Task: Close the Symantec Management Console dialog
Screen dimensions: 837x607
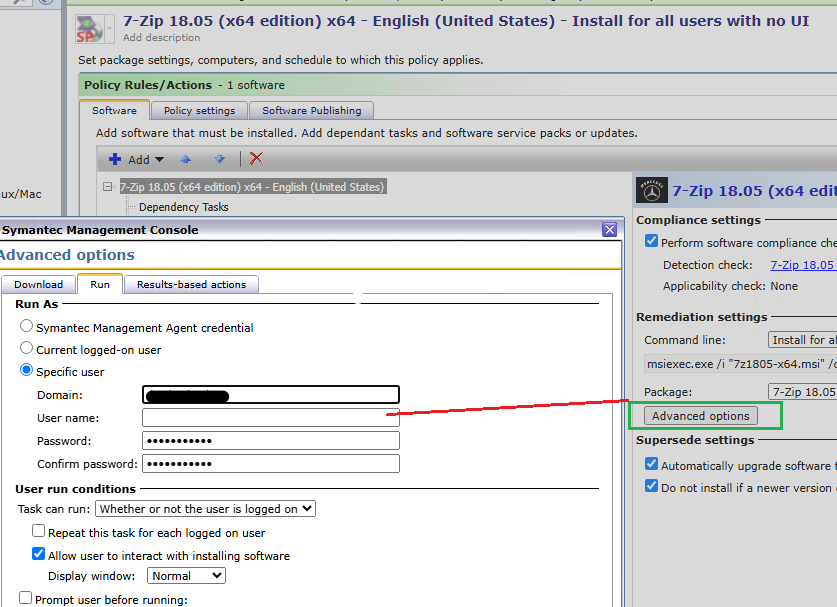Action: coord(609,230)
